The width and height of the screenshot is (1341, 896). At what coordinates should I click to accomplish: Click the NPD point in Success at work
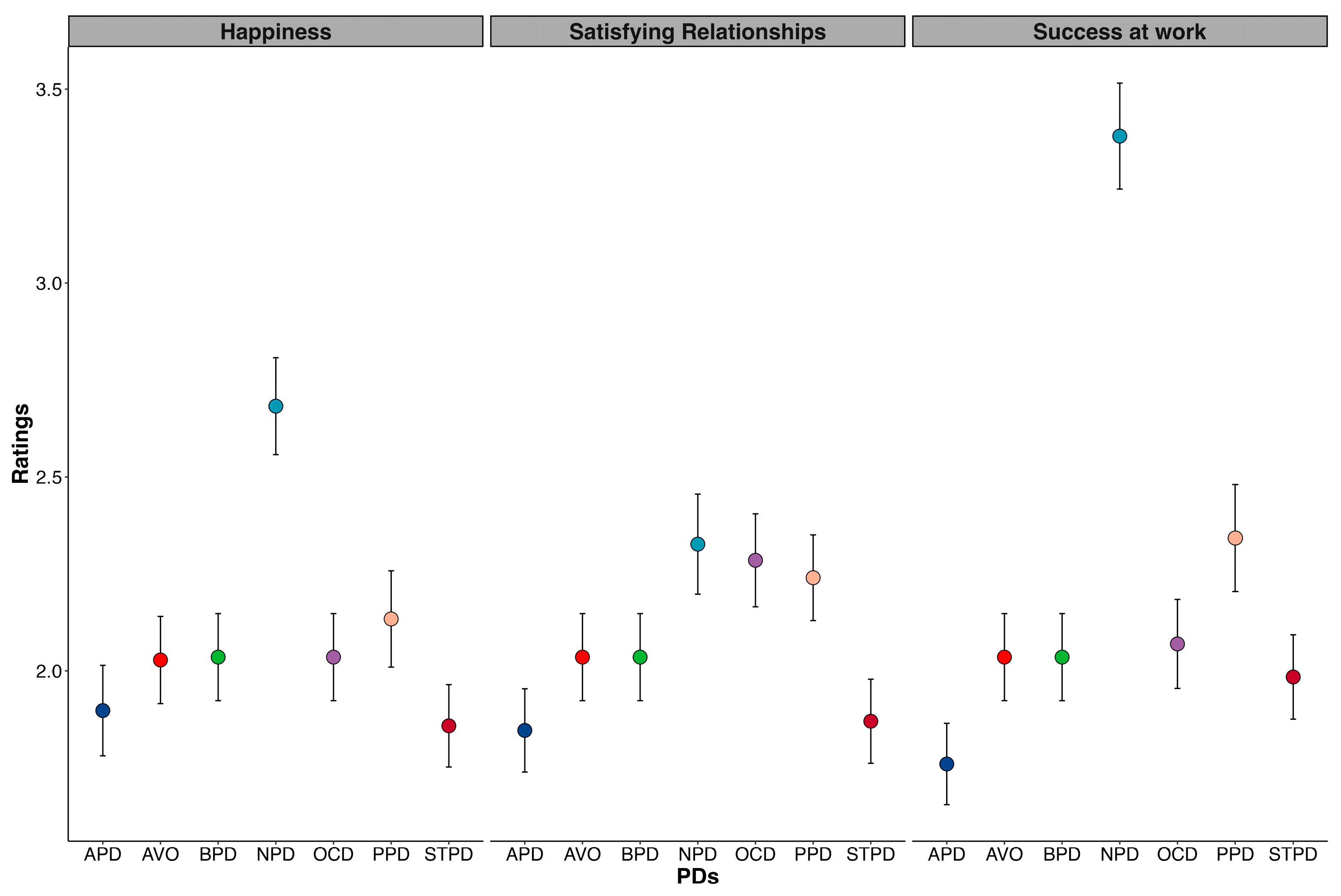pos(1119,136)
